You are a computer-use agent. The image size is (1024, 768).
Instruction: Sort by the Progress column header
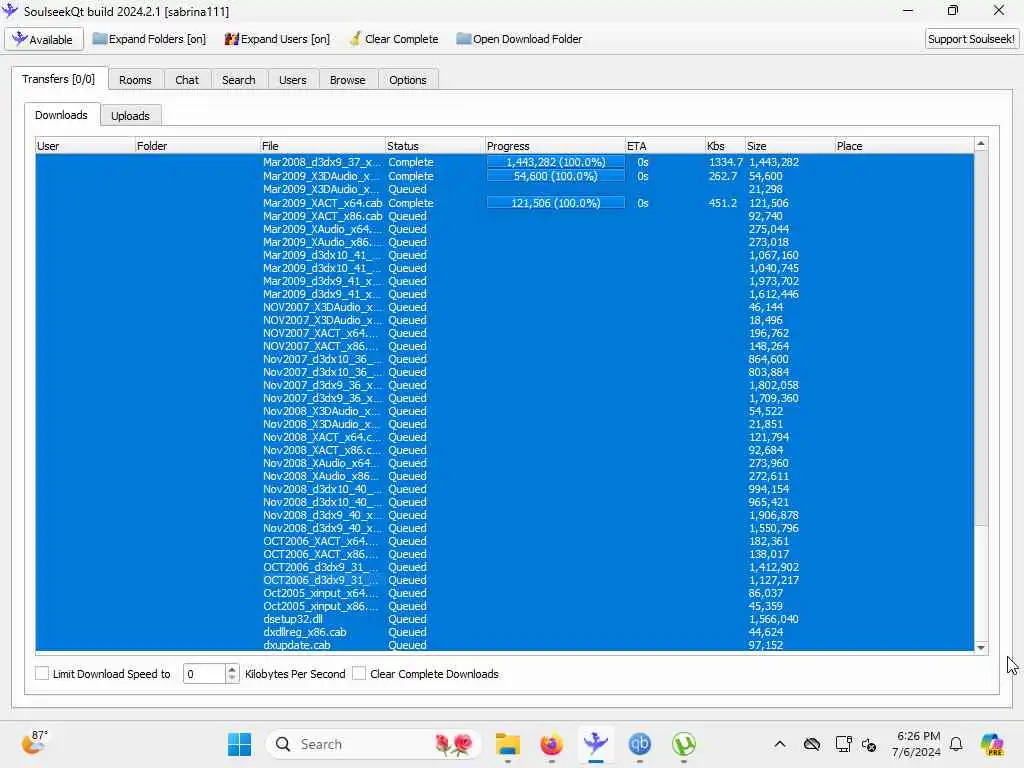coord(554,146)
